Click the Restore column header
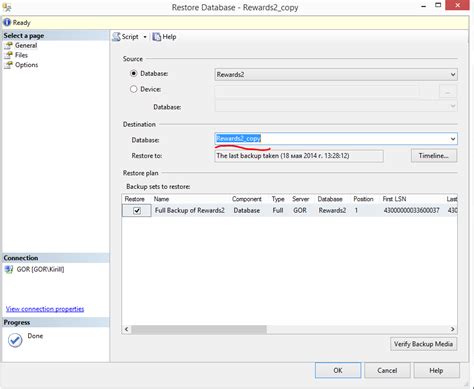This screenshot has height=389, width=474. (x=135, y=199)
